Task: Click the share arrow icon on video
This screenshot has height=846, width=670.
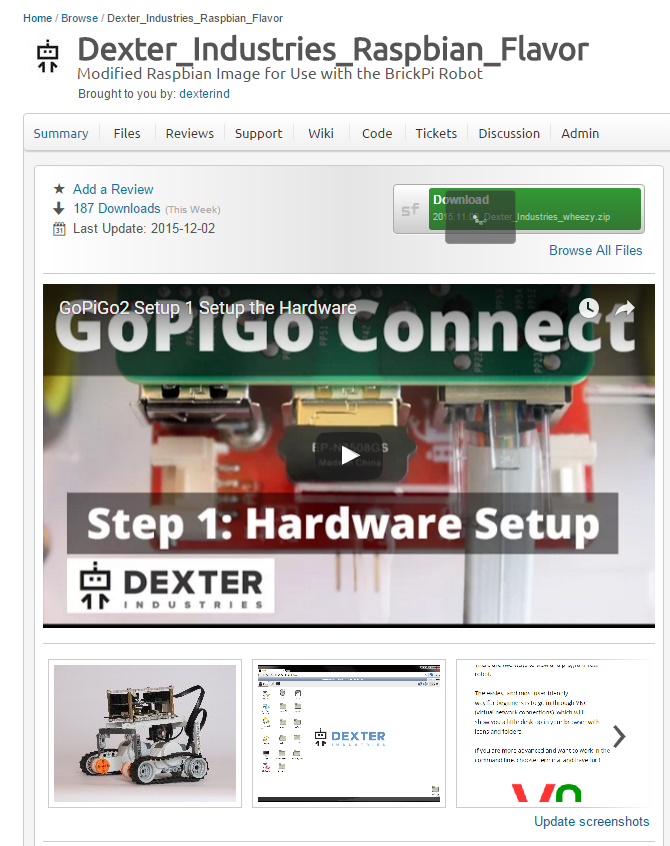Action: (x=625, y=308)
